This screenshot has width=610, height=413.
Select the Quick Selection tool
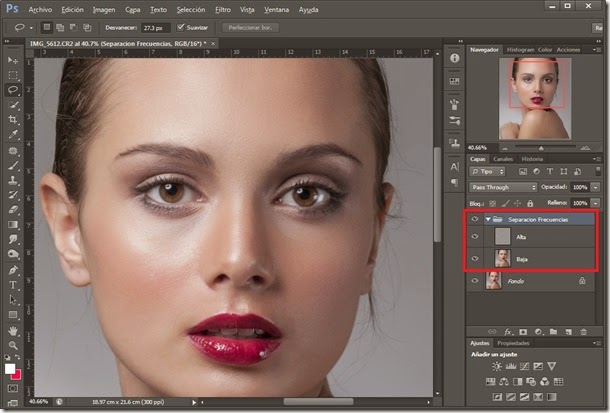tap(13, 105)
